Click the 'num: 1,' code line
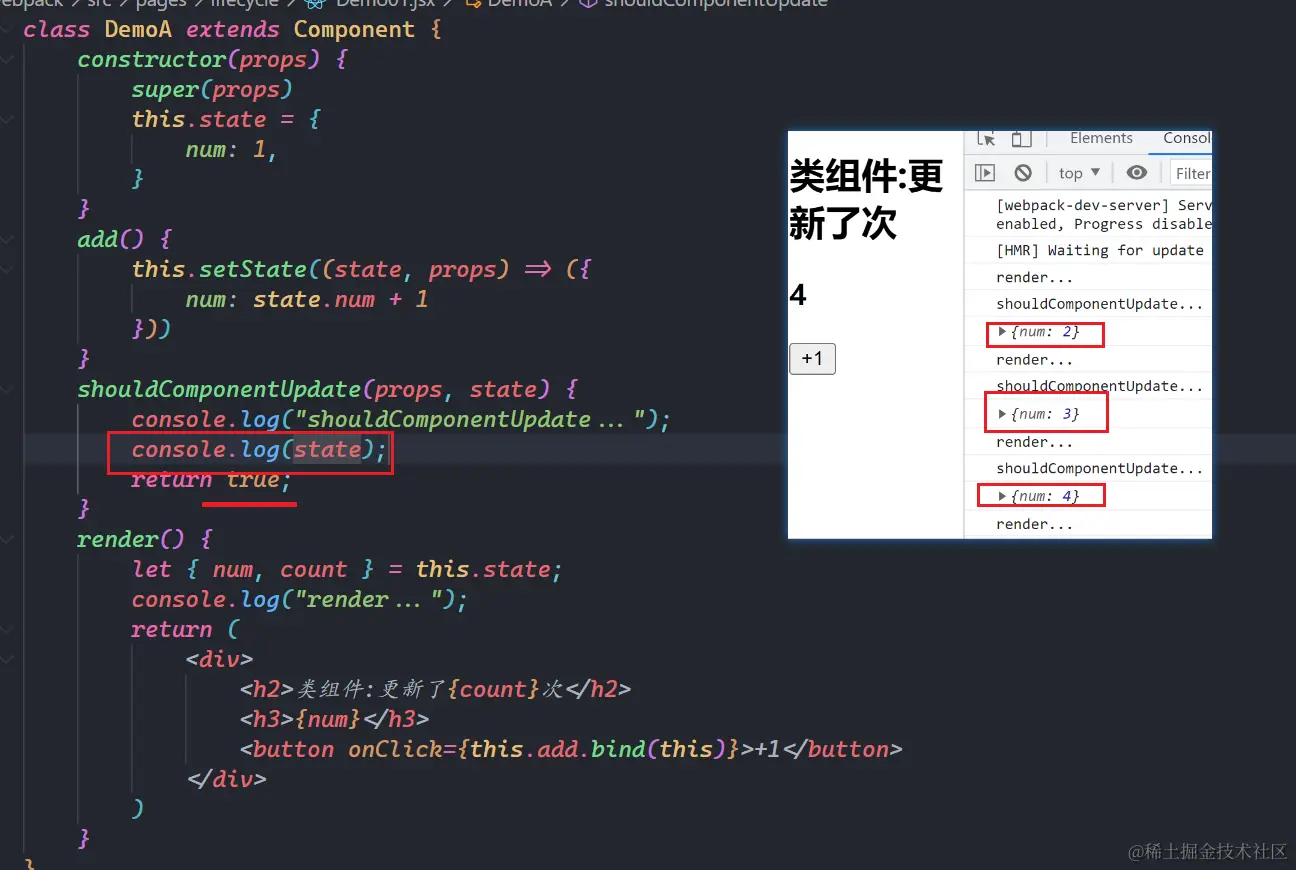The image size is (1296, 870). (x=231, y=150)
